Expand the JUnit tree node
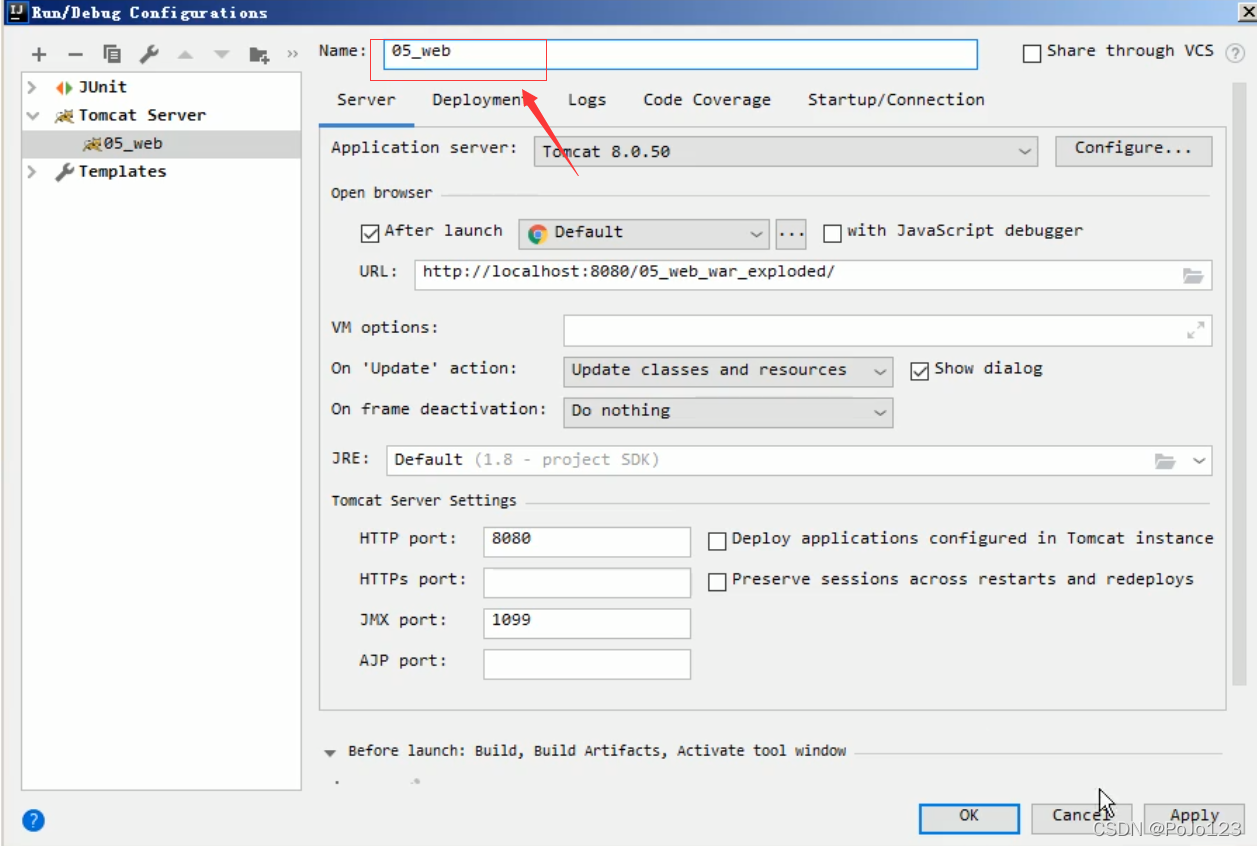This screenshot has width=1257, height=846. [33, 87]
